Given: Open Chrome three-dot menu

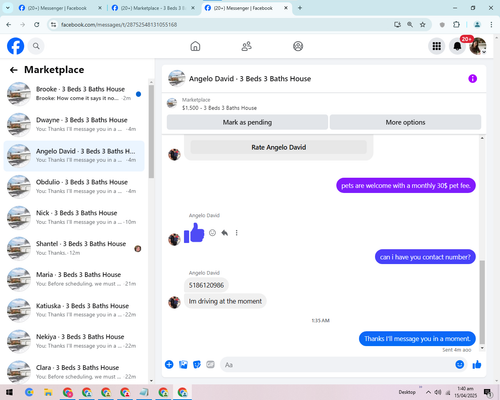Looking at the screenshot, I should pos(491,24).
